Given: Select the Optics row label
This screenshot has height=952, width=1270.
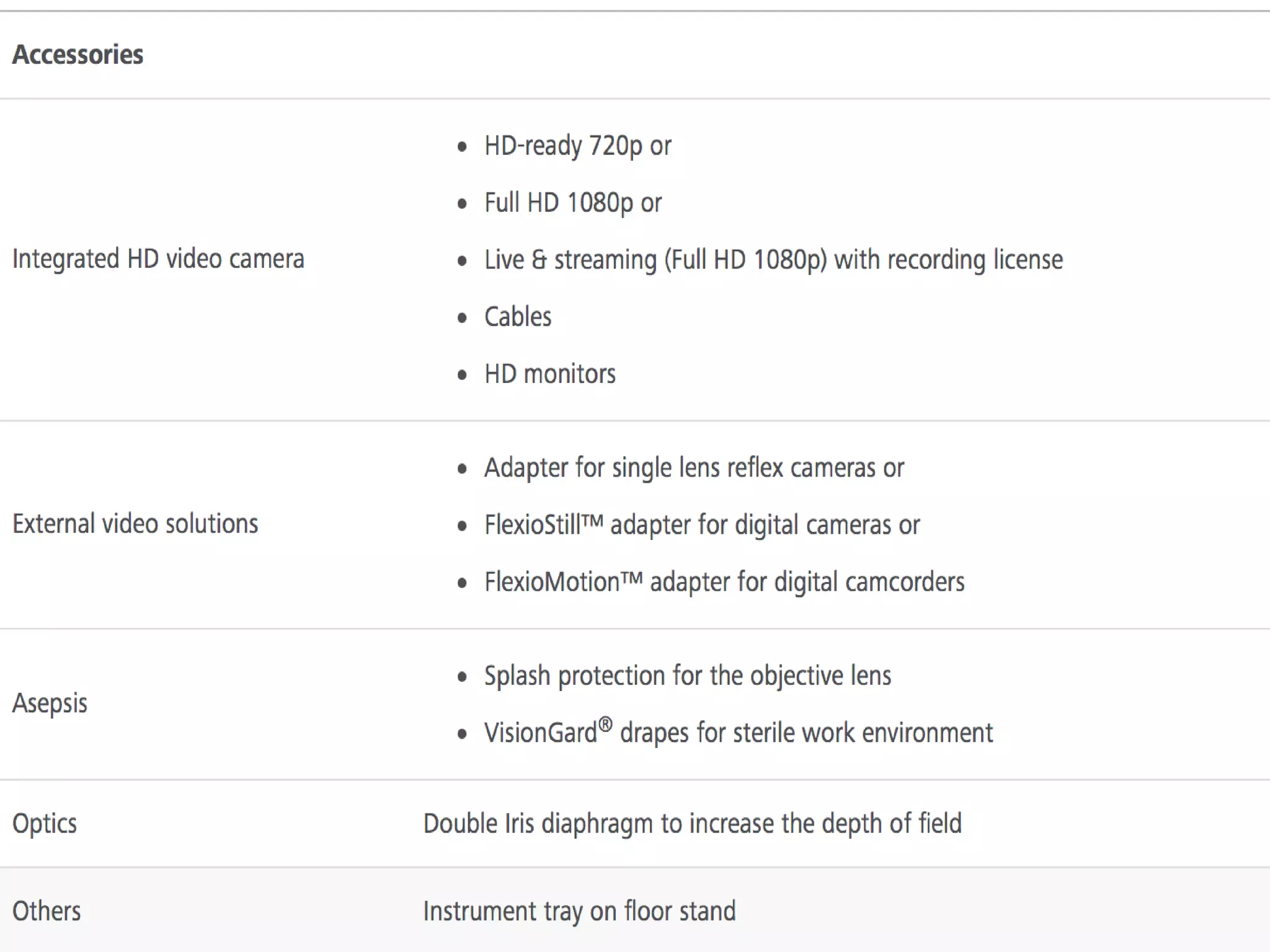Looking at the screenshot, I should tap(45, 824).
